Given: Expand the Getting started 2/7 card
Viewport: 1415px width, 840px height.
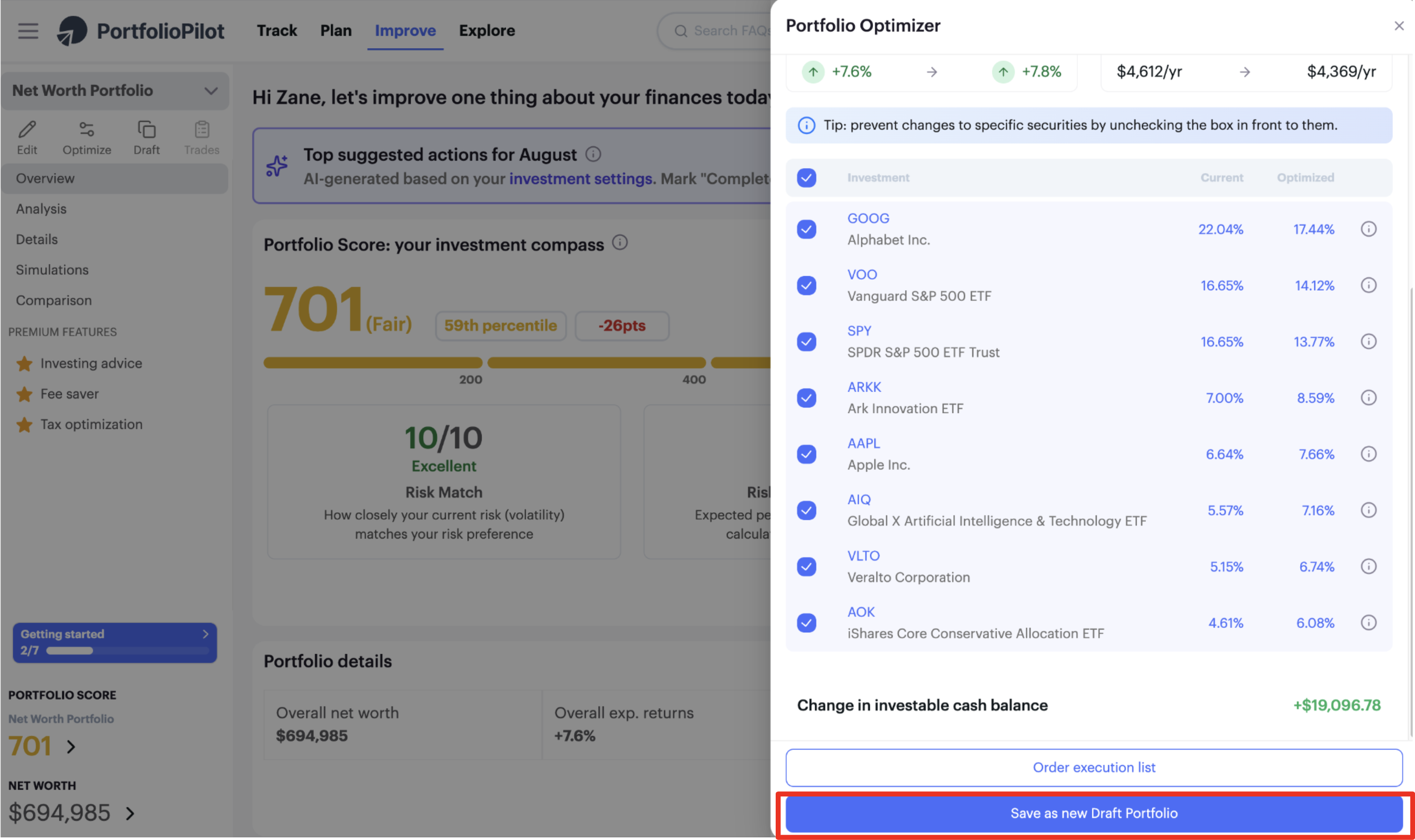Looking at the screenshot, I should coord(115,642).
